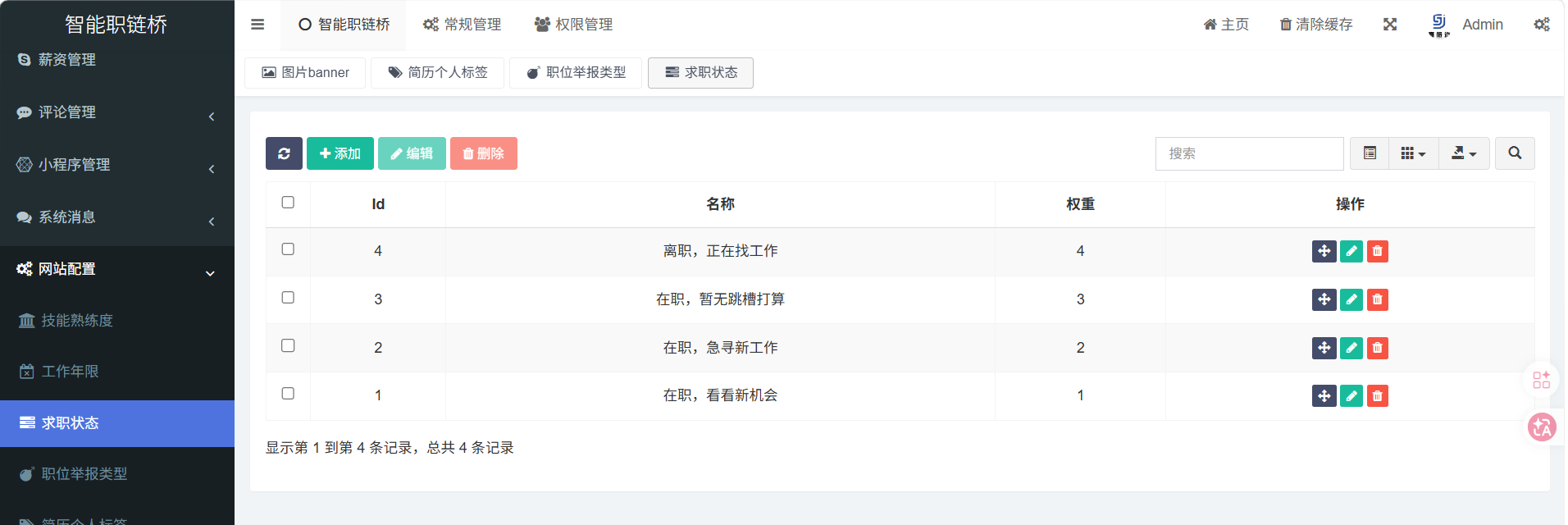Toggle the sidebar hamburger menu icon
This screenshot has width=1568, height=525.
(x=258, y=25)
